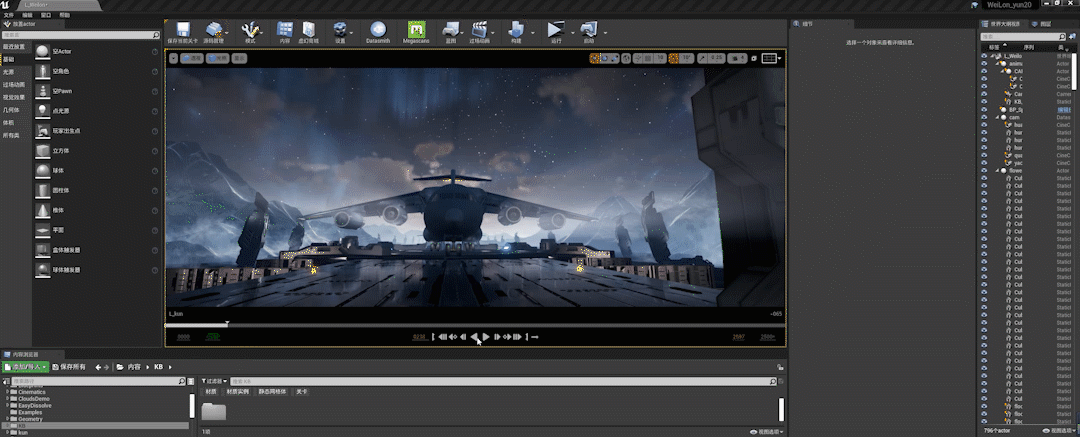This screenshot has width=1080, height=437.
Task: Open the Modes wrench icon
Action: click(x=249, y=30)
